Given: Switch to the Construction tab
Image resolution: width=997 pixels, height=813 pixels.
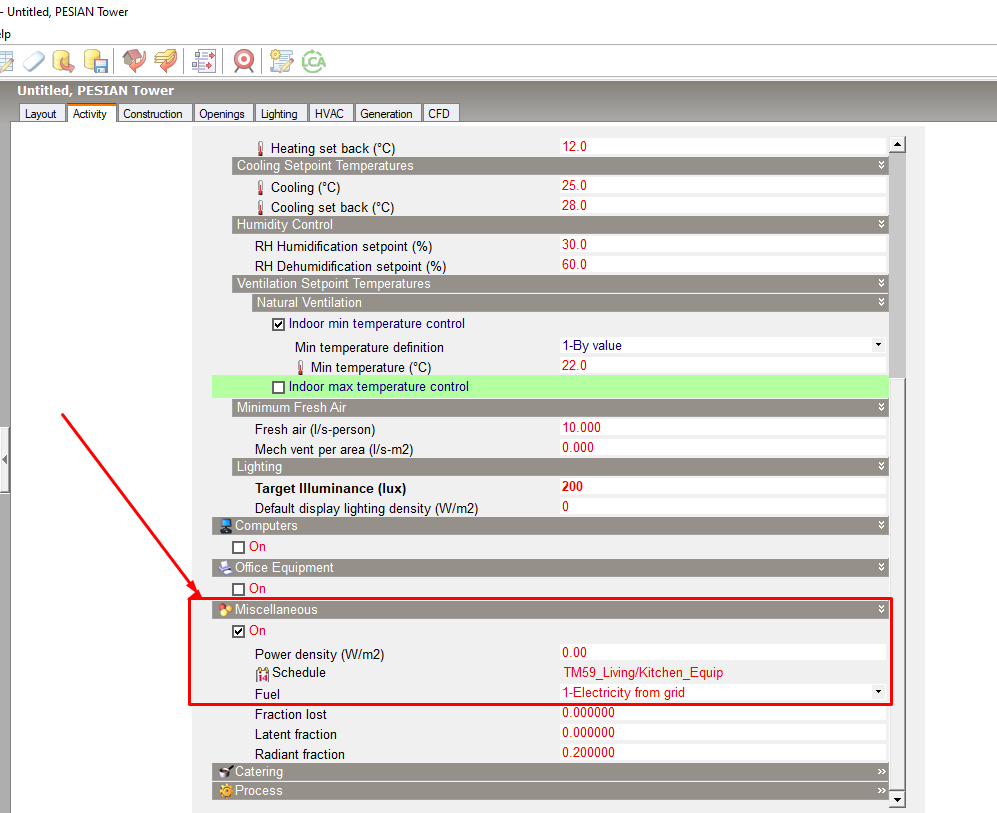Looking at the screenshot, I should click(153, 113).
